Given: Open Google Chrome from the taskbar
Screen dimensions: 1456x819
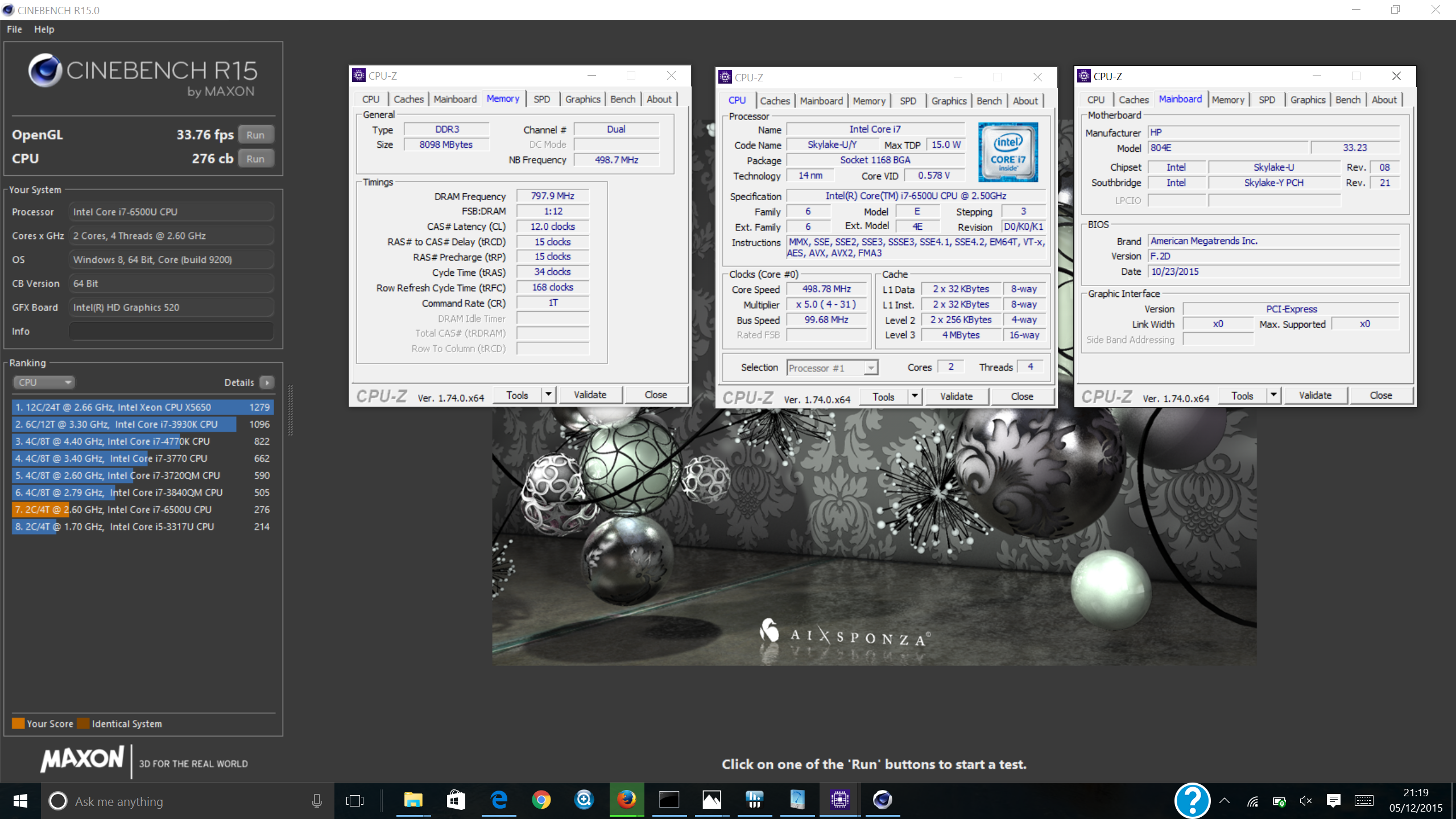Looking at the screenshot, I should coord(541,800).
